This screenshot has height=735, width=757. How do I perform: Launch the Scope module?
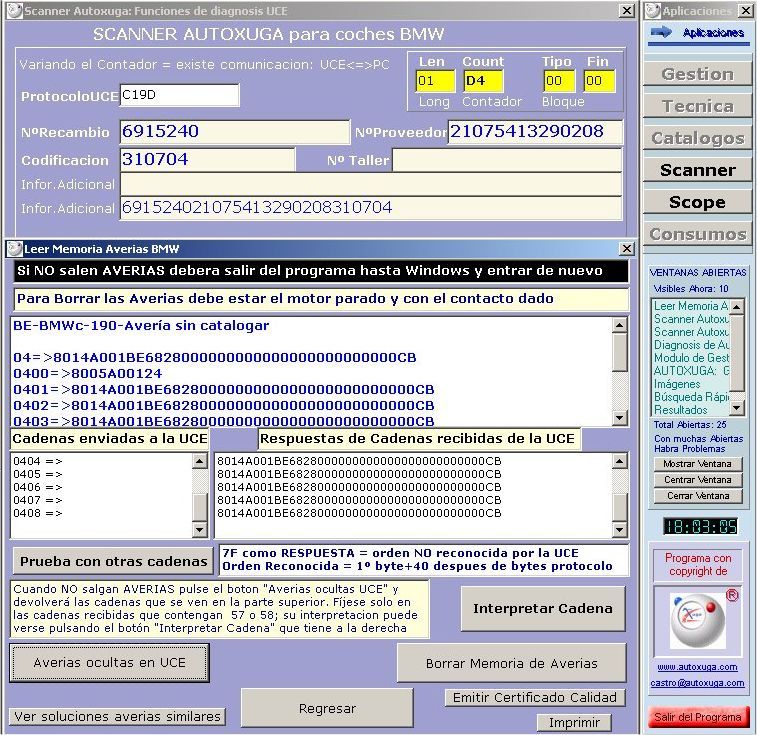point(697,202)
